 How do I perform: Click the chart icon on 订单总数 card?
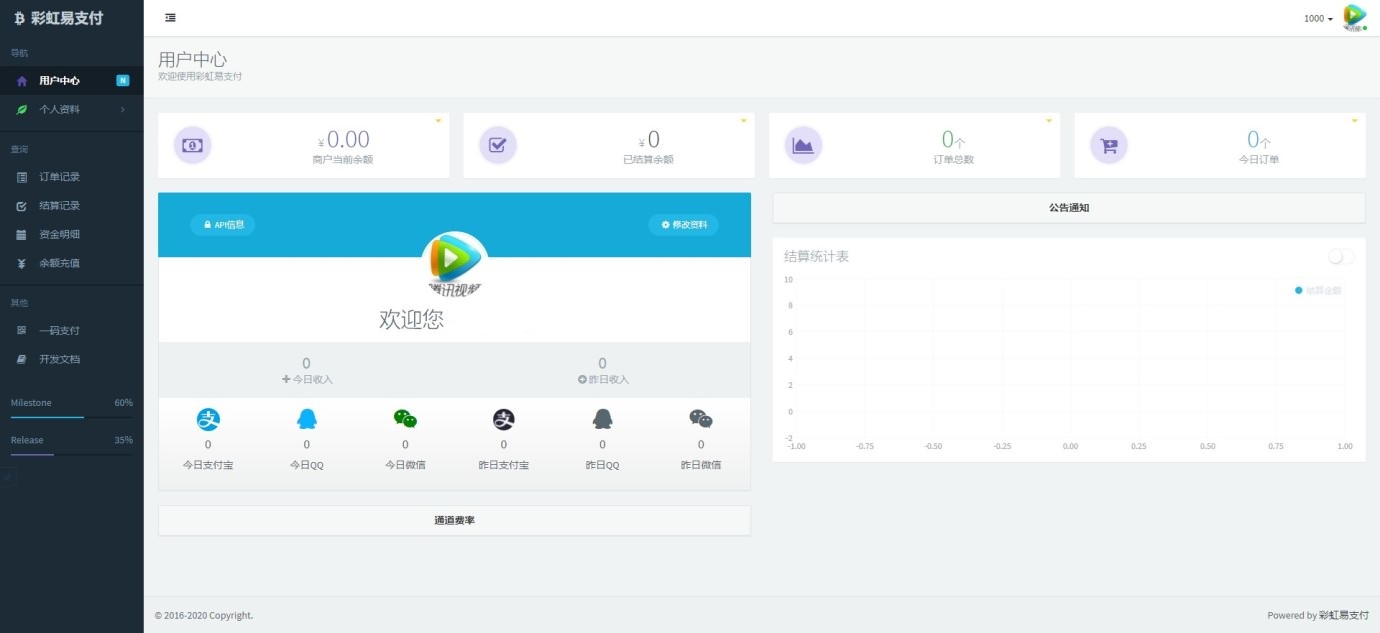point(803,145)
